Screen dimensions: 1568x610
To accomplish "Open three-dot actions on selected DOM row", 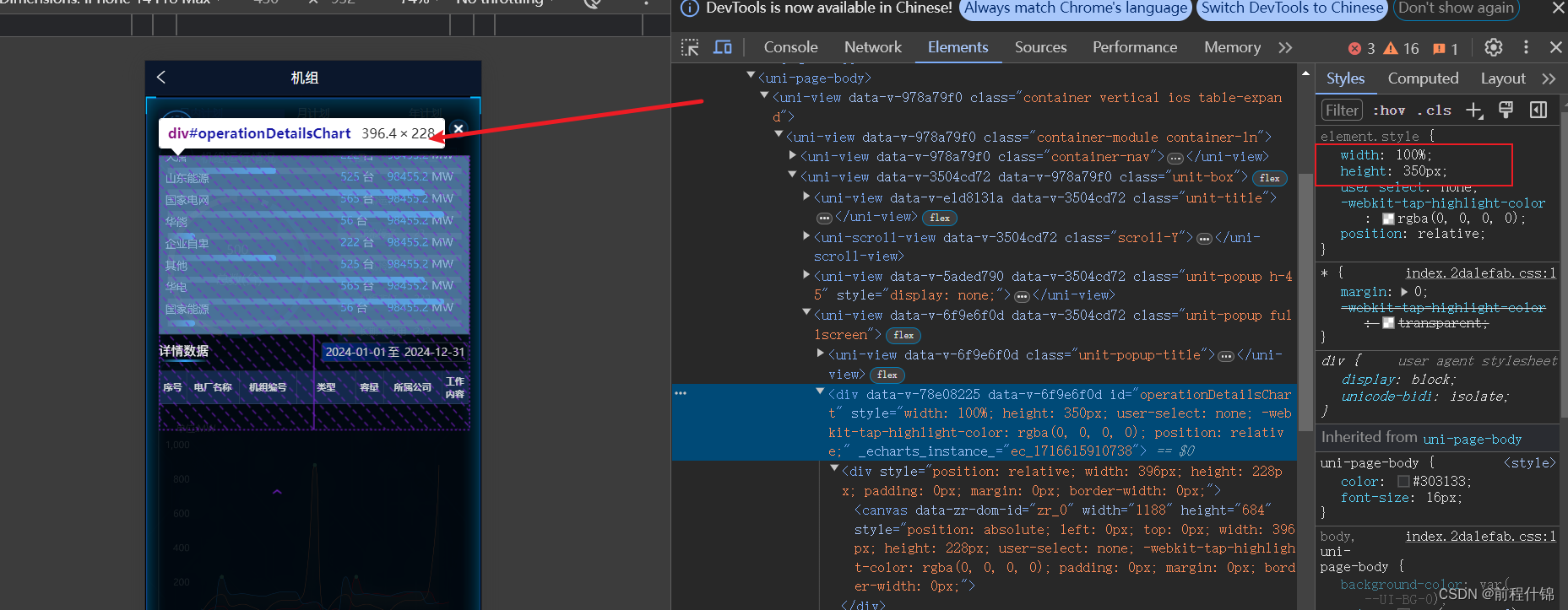I will click(x=681, y=393).
